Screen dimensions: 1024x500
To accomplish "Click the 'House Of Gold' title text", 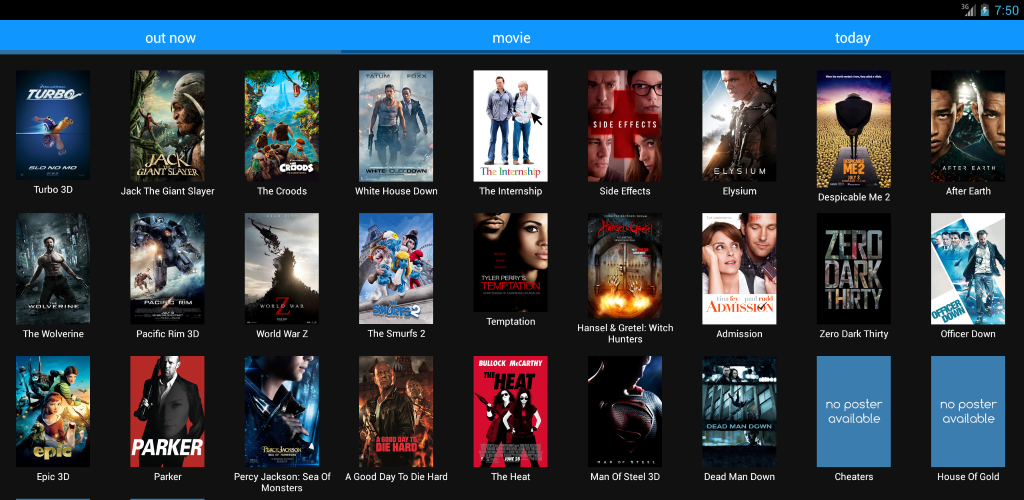I will 968,477.
